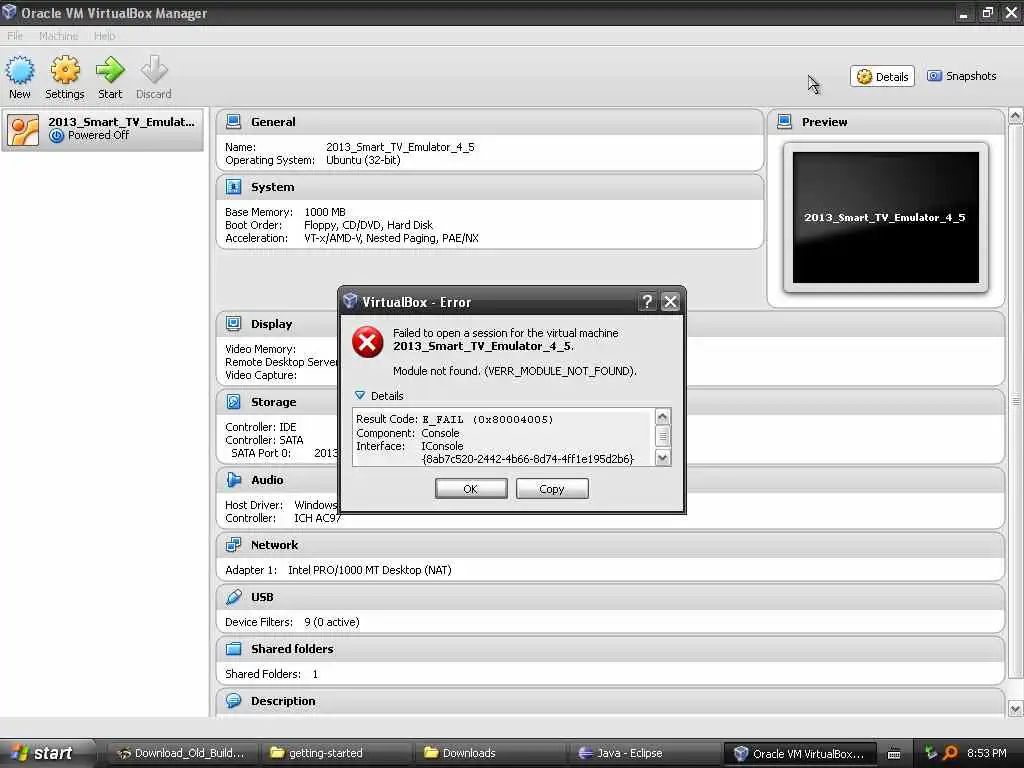Viewport: 1024px width, 768px height.
Task: Switch to the Downloads folder taskbar item
Action: coord(491,754)
